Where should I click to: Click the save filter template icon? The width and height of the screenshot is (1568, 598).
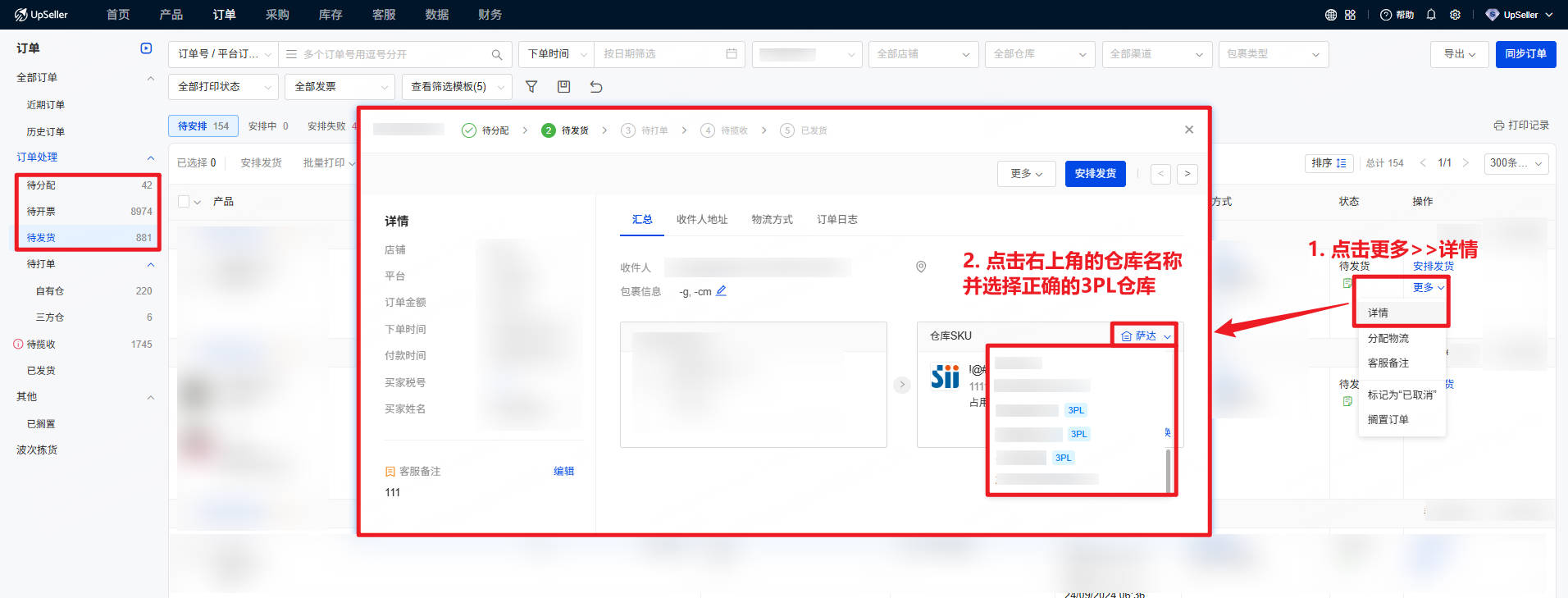tap(563, 87)
